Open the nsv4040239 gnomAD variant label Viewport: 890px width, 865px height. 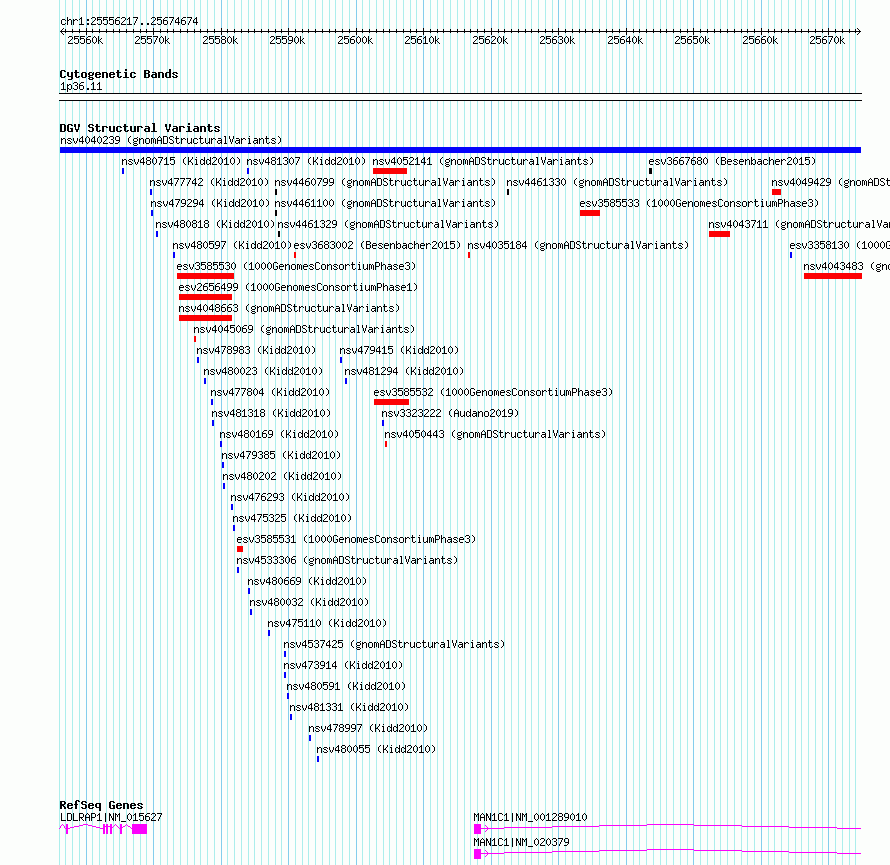(x=171, y=140)
